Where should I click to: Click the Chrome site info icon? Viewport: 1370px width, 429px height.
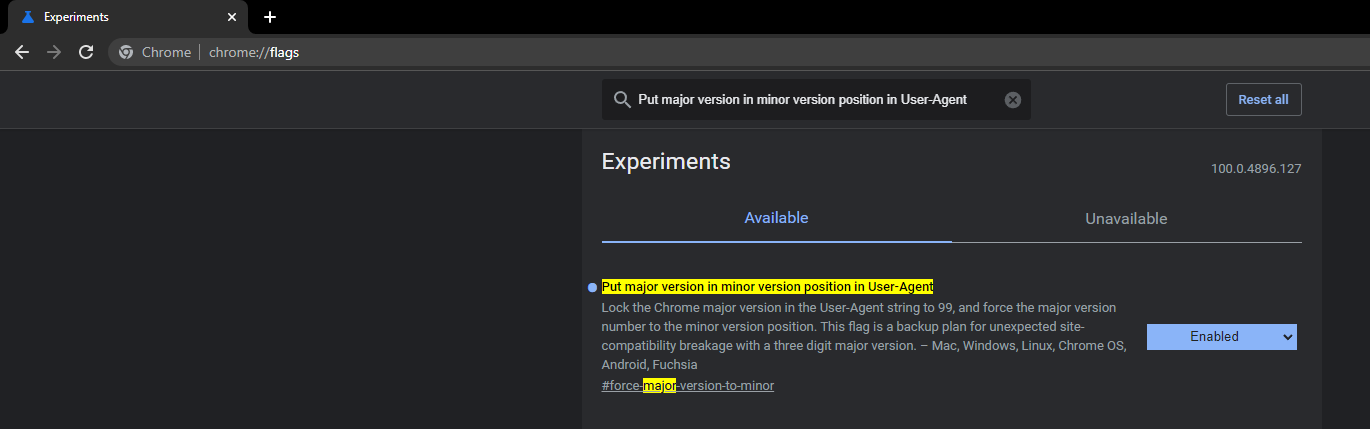[x=126, y=52]
